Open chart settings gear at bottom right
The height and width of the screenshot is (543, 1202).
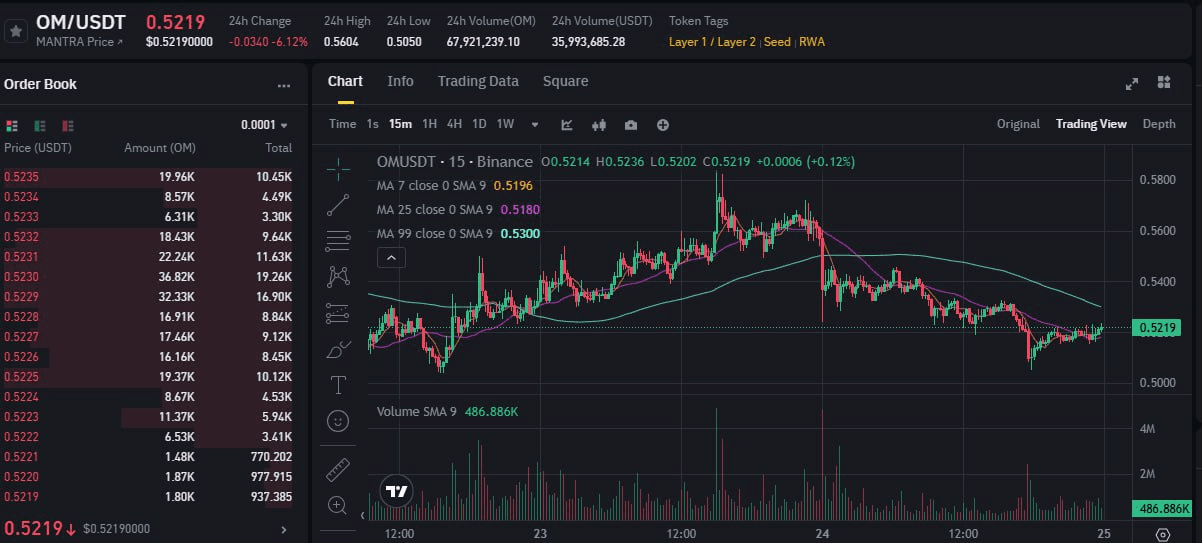pyautogui.click(x=1162, y=534)
